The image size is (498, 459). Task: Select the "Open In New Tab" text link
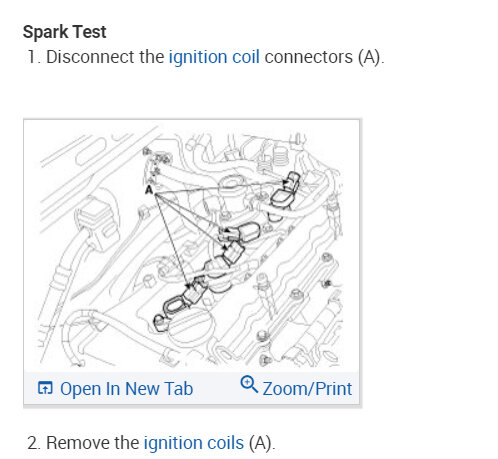pos(126,389)
